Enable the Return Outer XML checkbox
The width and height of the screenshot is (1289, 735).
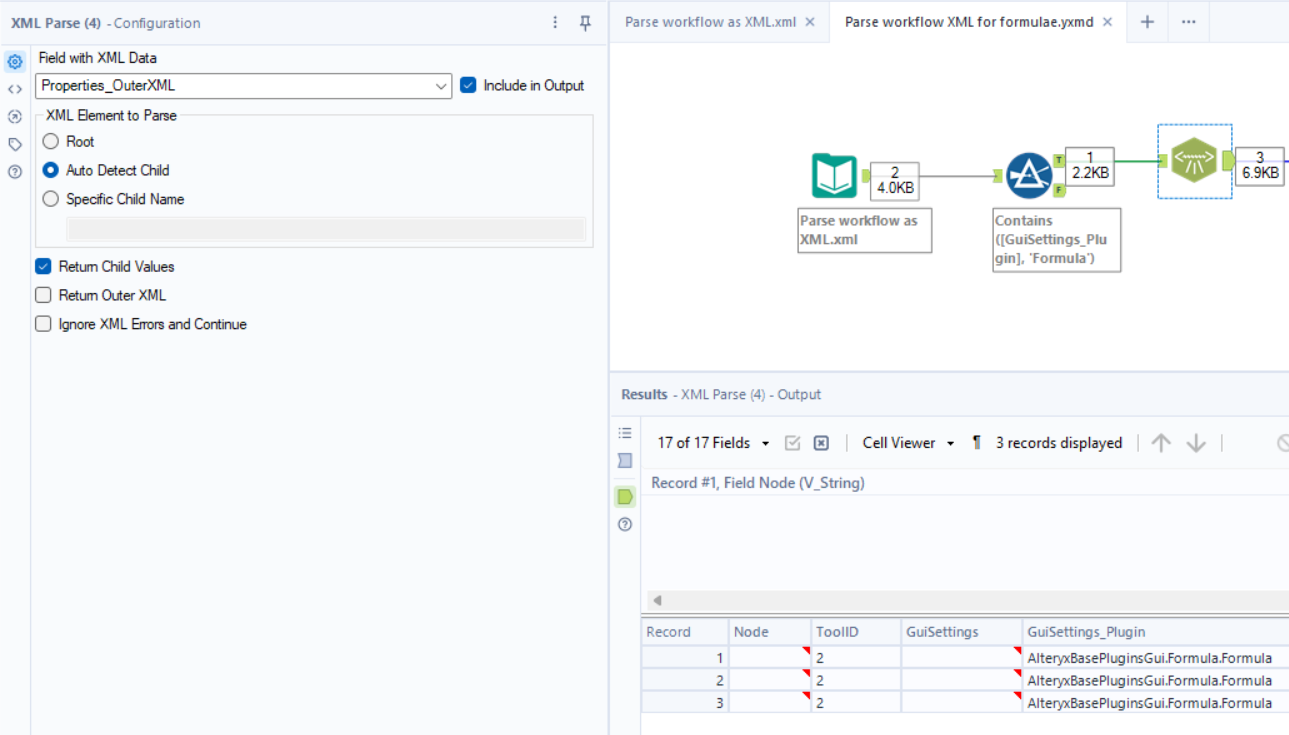tap(42, 295)
